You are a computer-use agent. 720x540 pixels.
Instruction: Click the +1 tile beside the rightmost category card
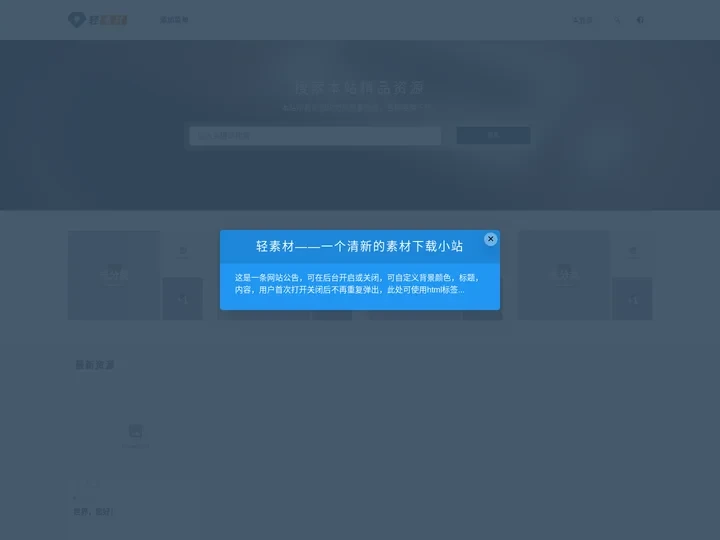click(x=632, y=299)
